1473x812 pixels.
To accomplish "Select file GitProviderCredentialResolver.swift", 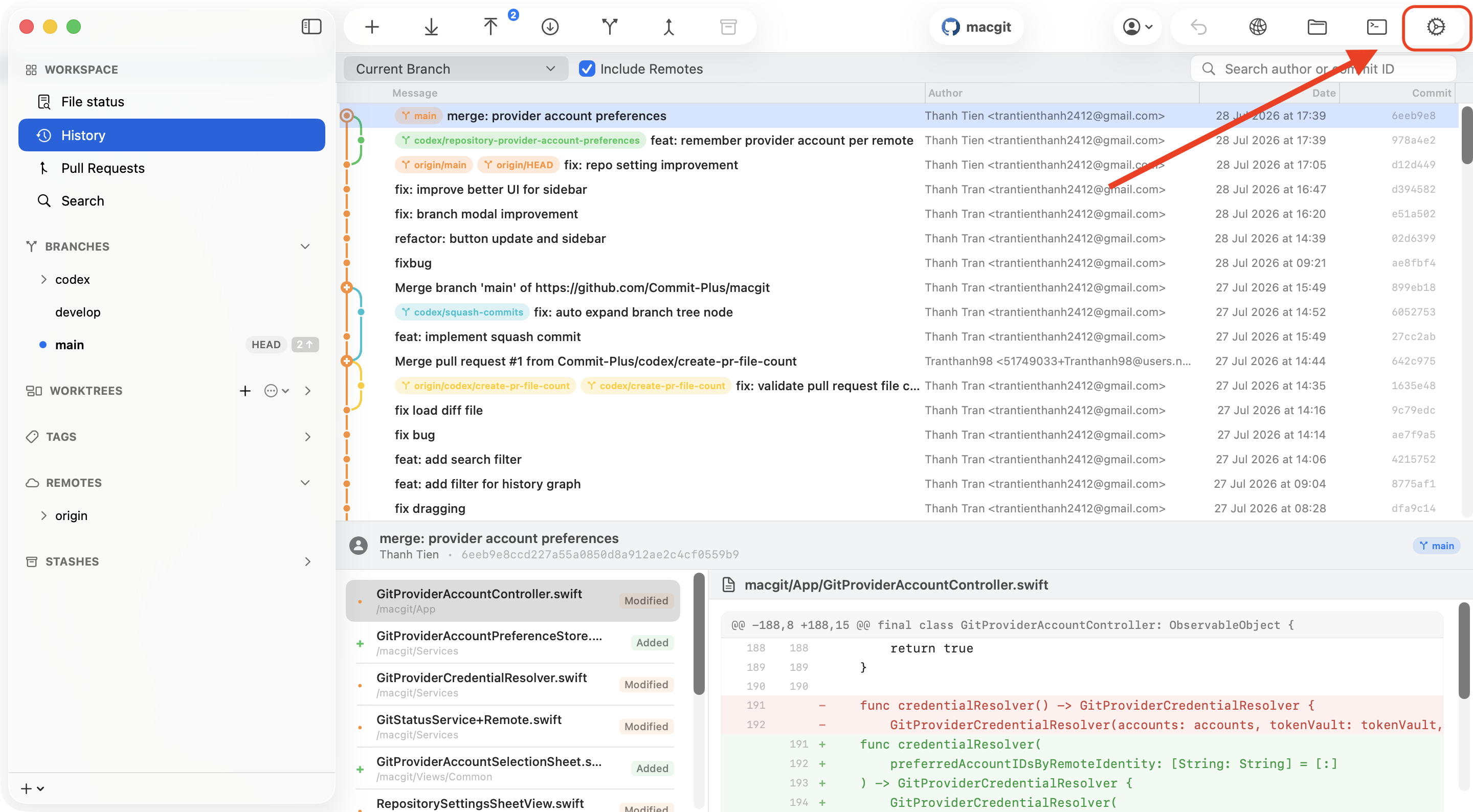I will coord(513,685).
